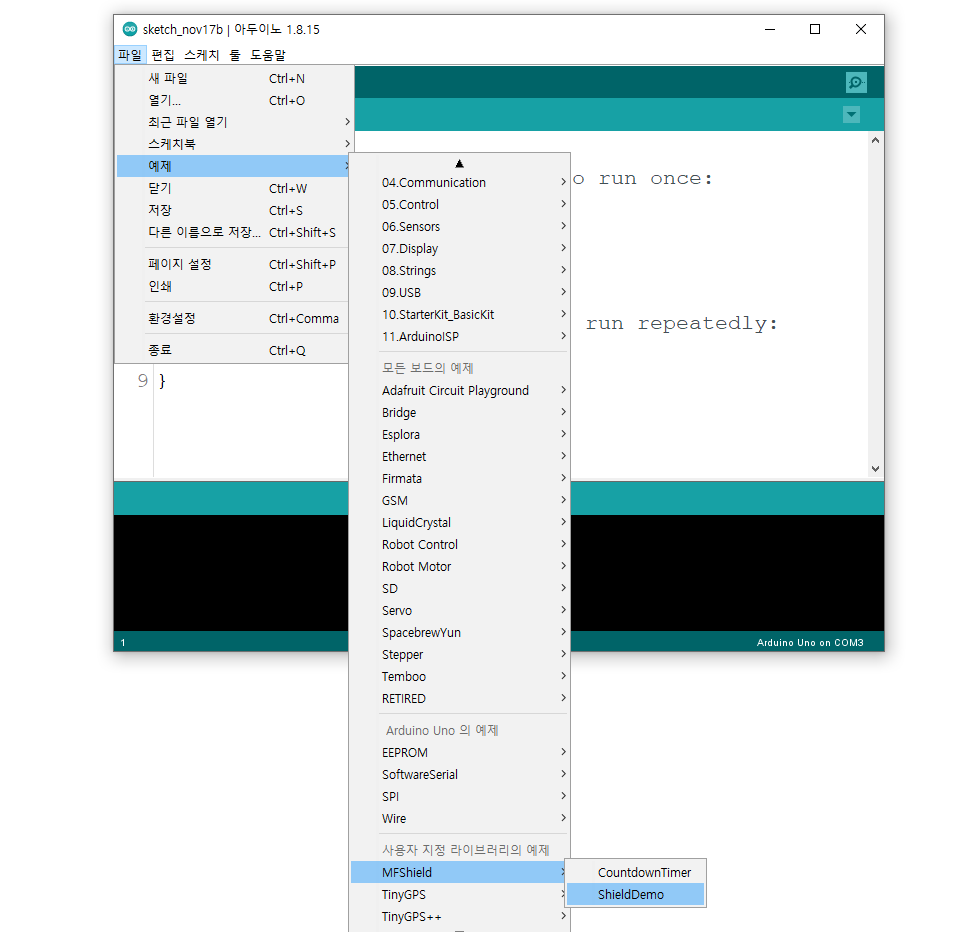Viewport: 953px width, 932px height.
Task: Expand 06.Sensors examples
Action: click(x=459, y=226)
